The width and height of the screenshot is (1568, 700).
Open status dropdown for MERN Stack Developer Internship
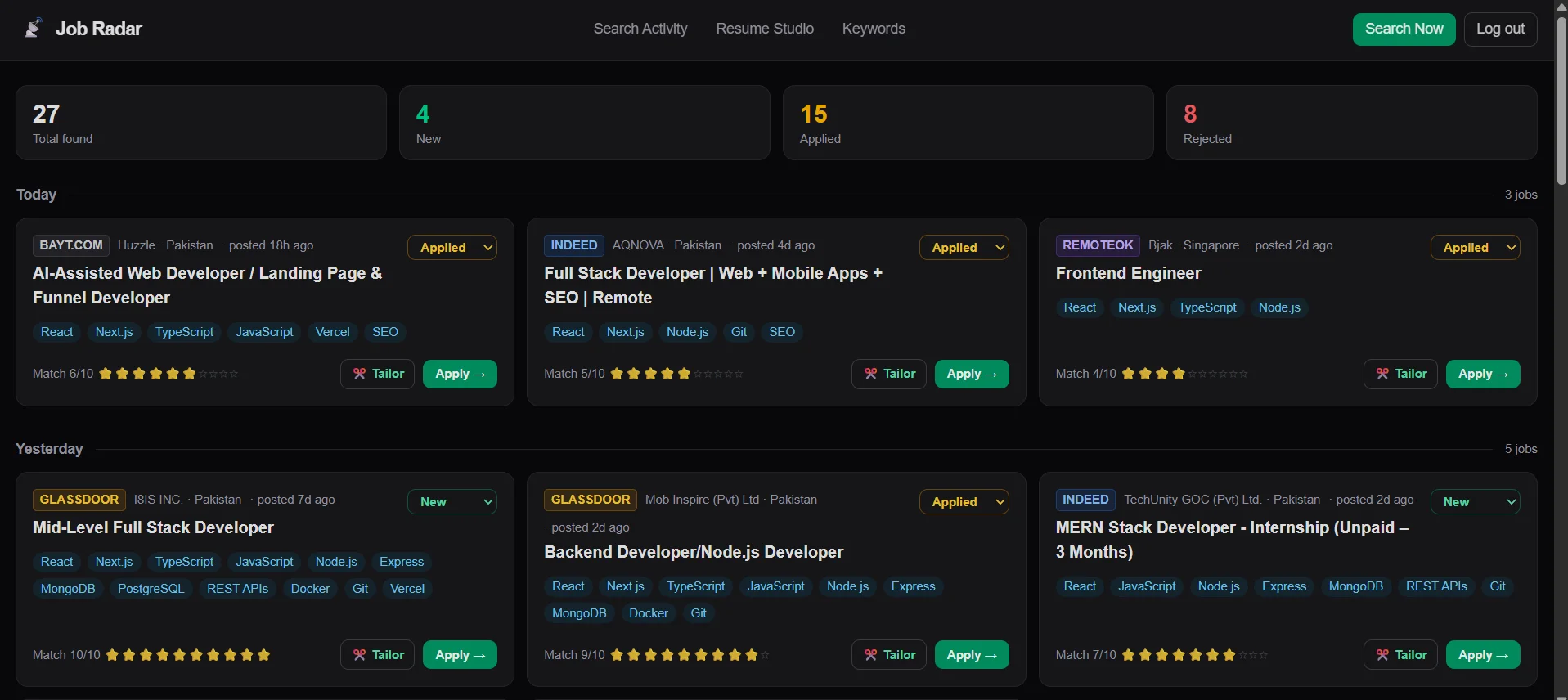1475,502
